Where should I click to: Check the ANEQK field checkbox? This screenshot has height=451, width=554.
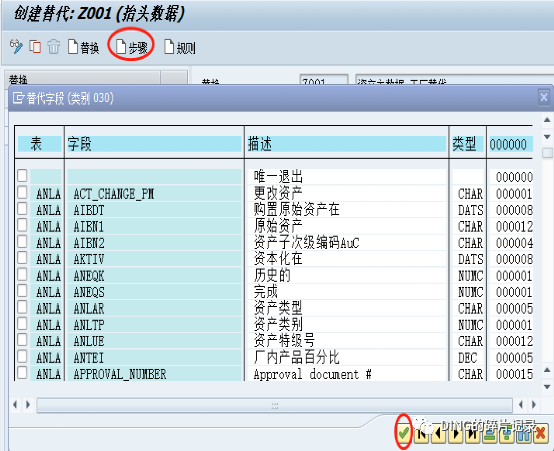tap(22, 275)
